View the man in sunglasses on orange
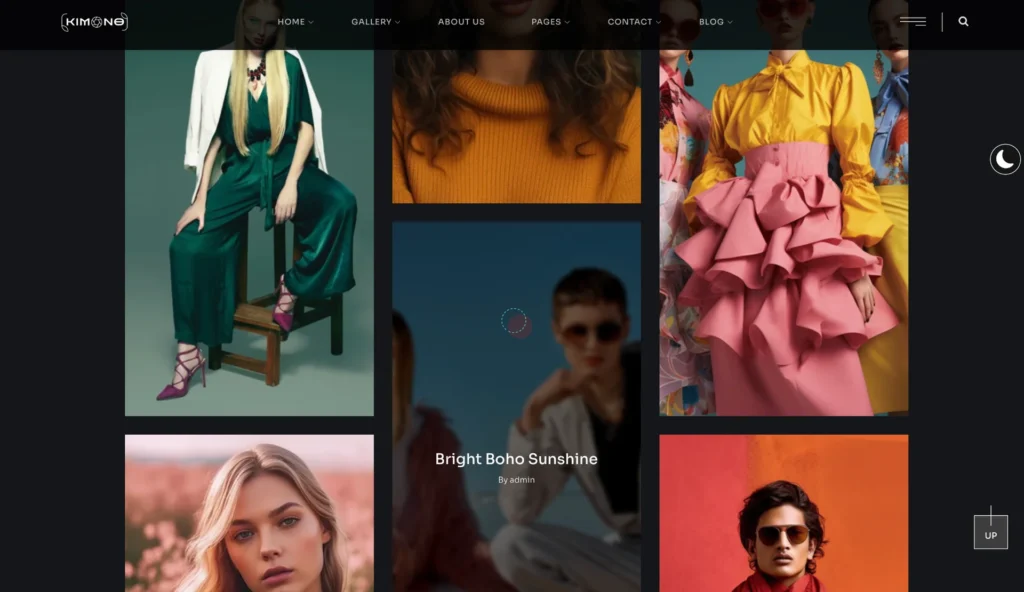The image size is (1024, 592). [x=783, y=515]
